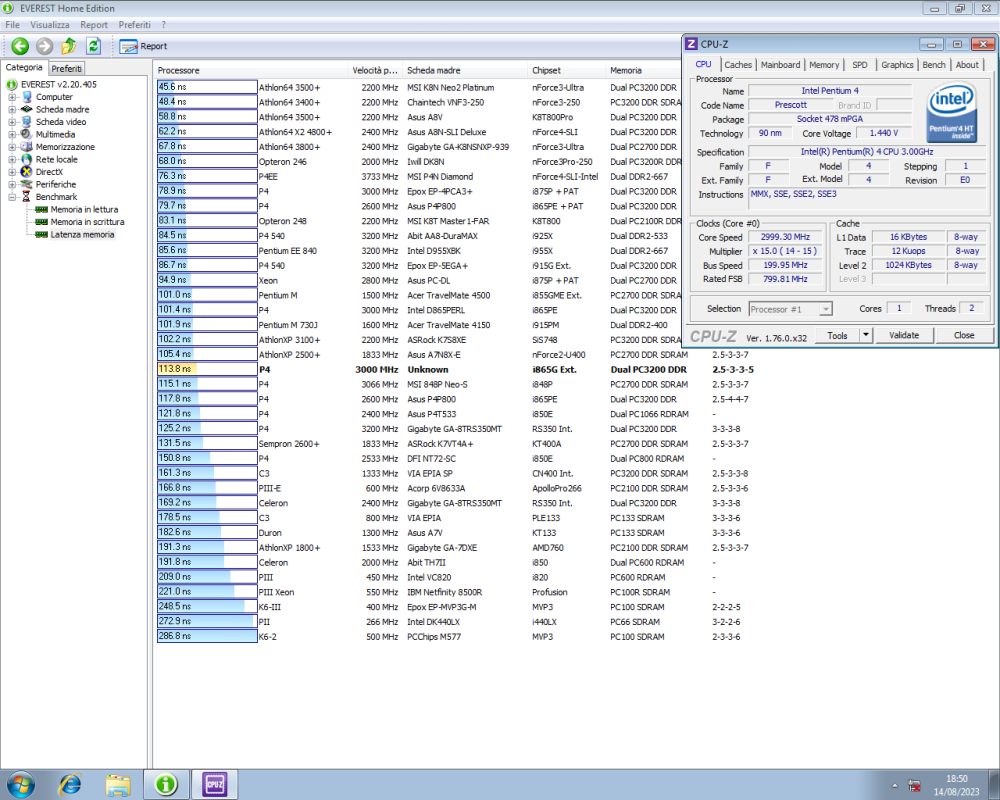Screen dimensions: 1000x800
Task: Switch to the SPD tab in CPU-Z
Action: point(860,64)
